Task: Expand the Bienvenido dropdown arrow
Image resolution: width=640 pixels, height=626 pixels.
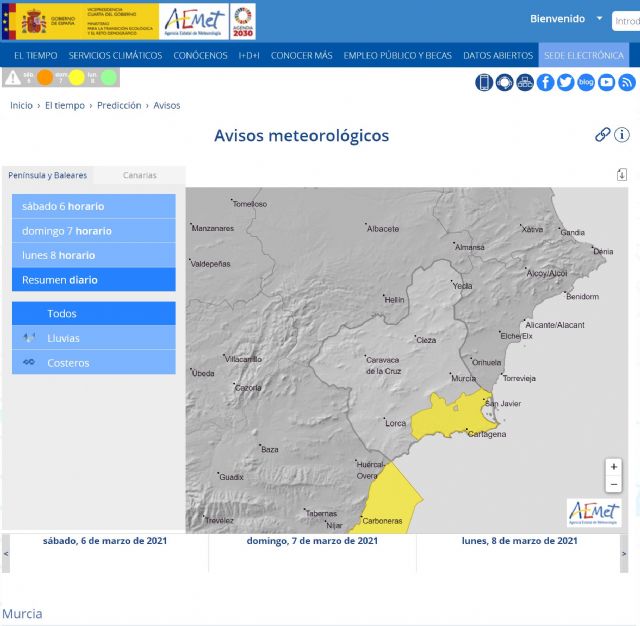Action: point(599,18)
